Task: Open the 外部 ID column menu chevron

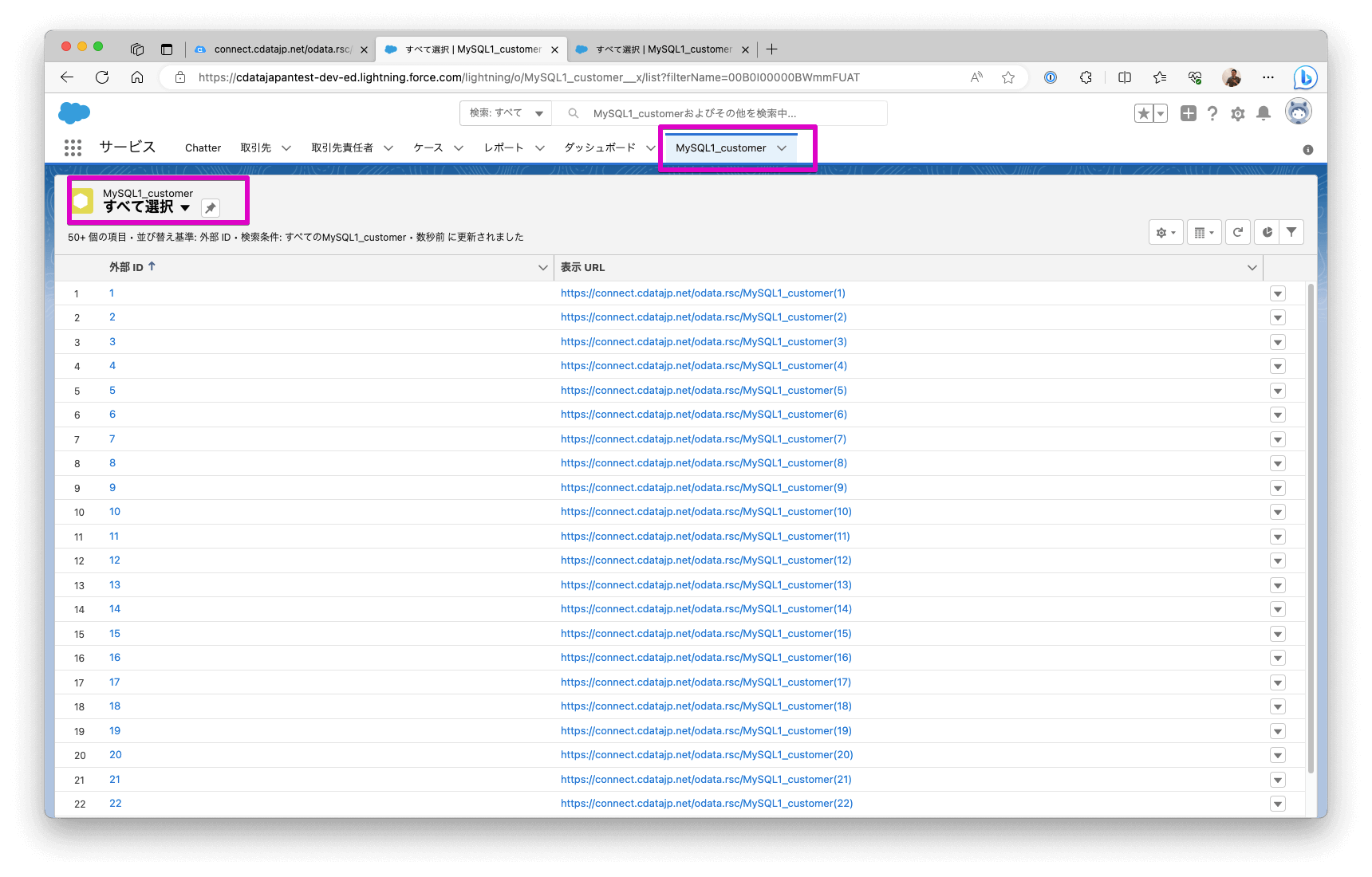Action: coord(542,268)
